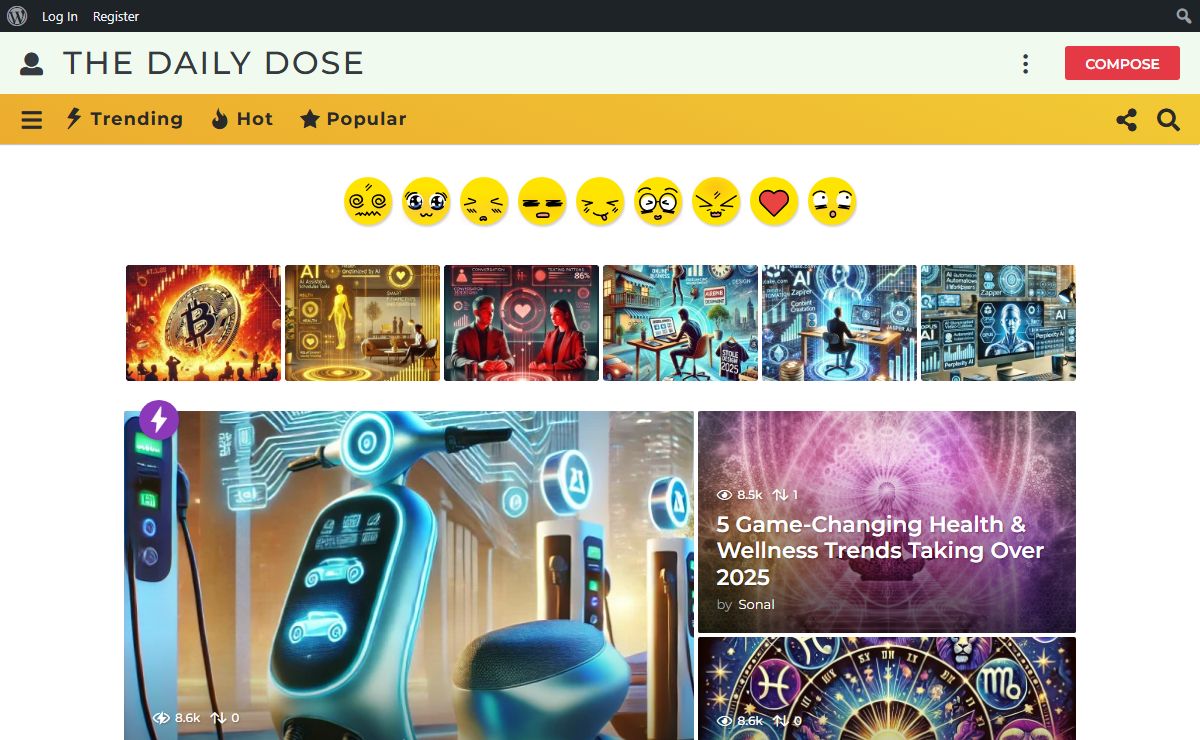
Task: Select the dizzy swirly-eyes emoji reaction
Action: click(x=368, y=202)
